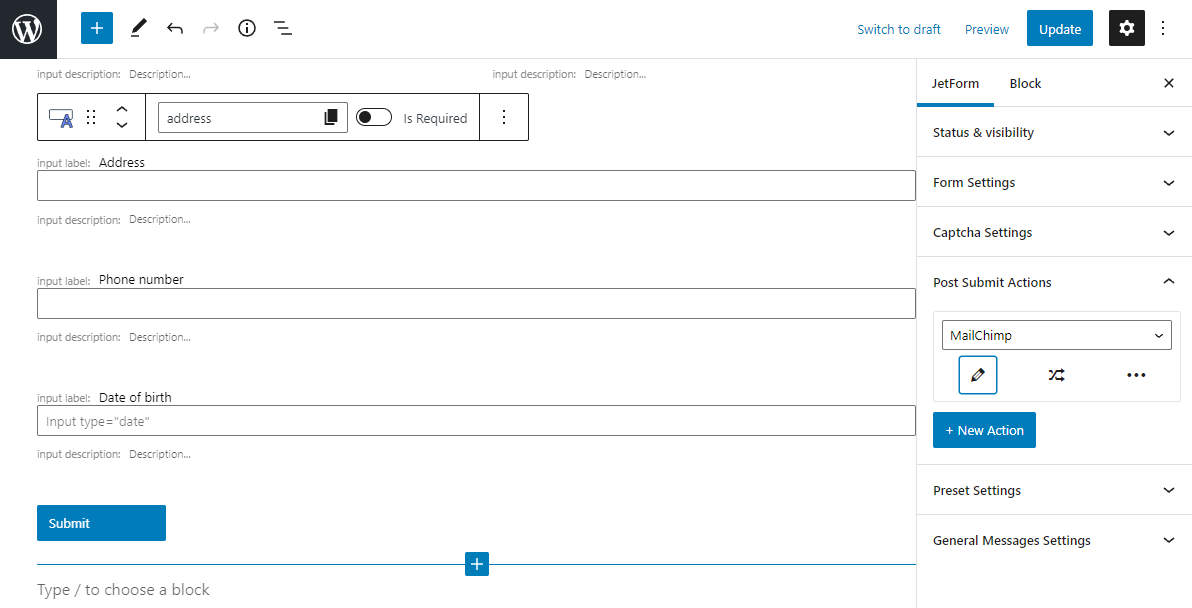Screen dimensions: 1192x608
Task: Open the document Details info icon
Action: coord(247,29)
